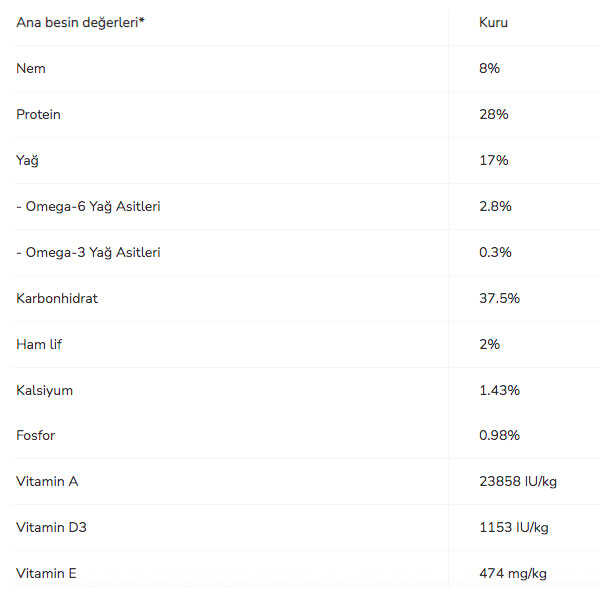Click the 'Protein' row label
Viewport: 600px width, 600px height.
pyautogui.click(x=39, y=114)
